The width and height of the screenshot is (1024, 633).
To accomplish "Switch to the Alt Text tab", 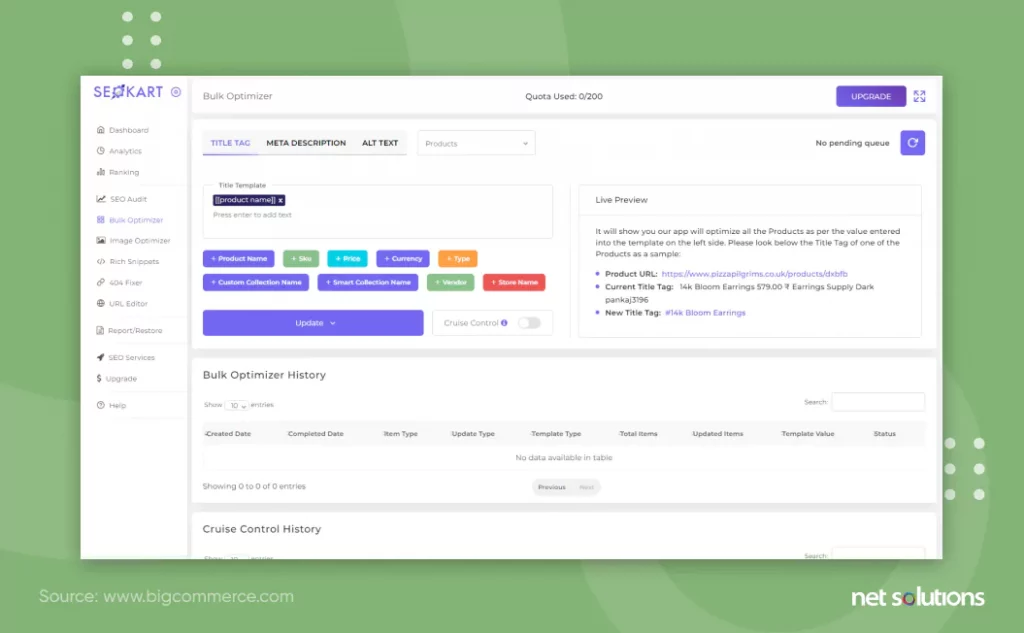I will pyautogui.click(x=380, y=143).
